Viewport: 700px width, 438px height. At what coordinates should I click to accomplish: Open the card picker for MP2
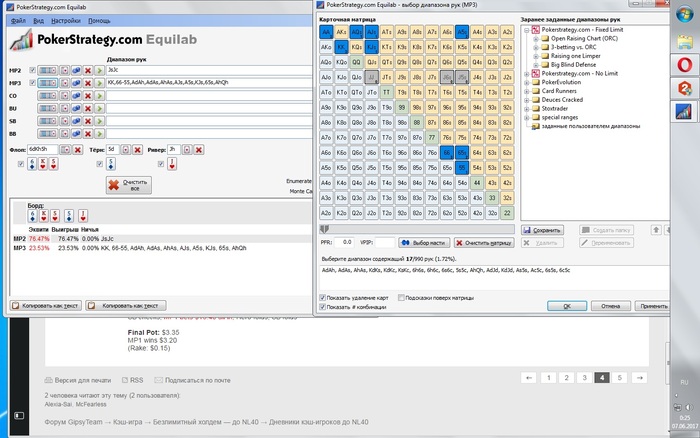pyautogui.click(x=65, y=70)
